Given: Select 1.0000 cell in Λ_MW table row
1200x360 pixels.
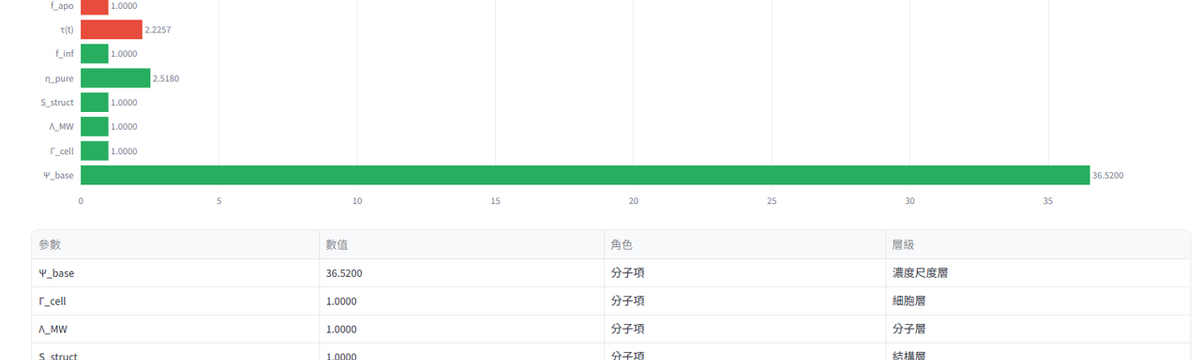Looking at the screenshot, I should point(461,329).
